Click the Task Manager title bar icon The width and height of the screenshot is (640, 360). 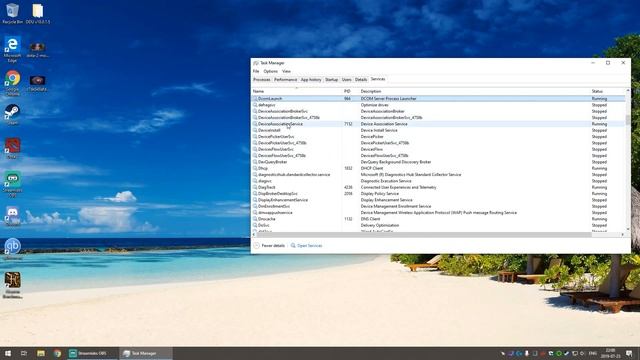tap(256, 63)
